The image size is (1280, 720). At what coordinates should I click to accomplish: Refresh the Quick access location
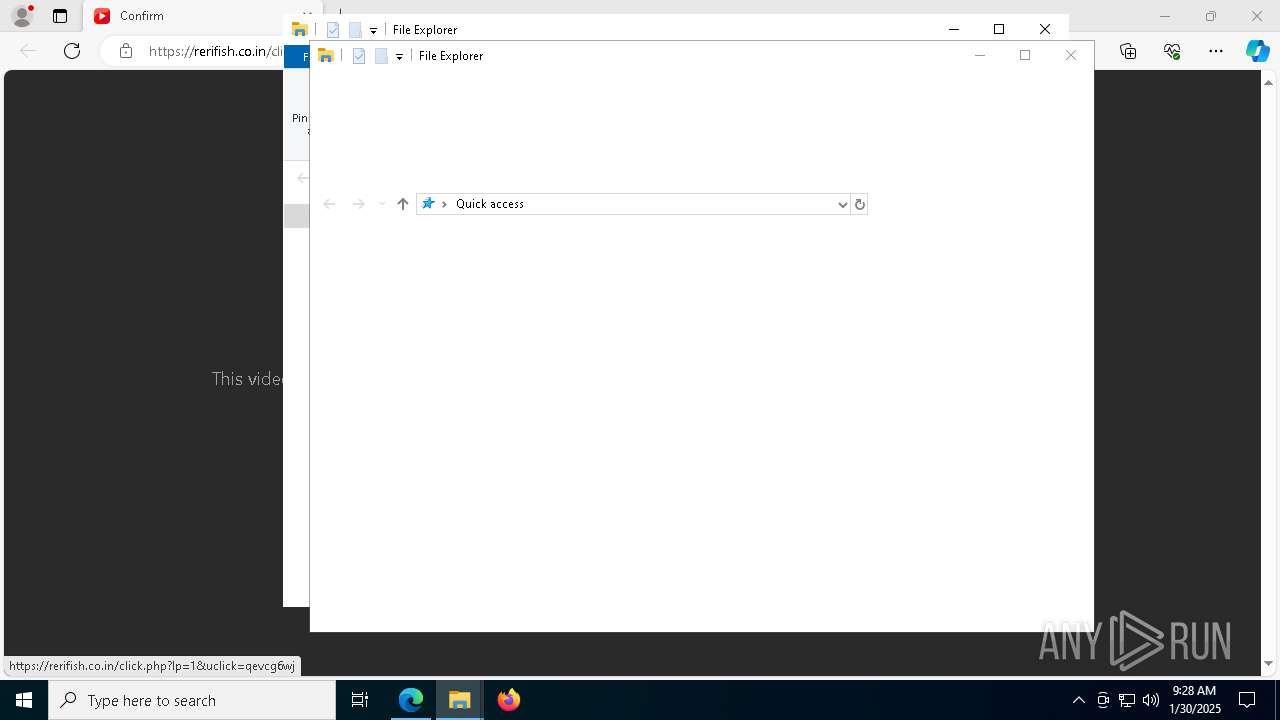tap(859, 204)
